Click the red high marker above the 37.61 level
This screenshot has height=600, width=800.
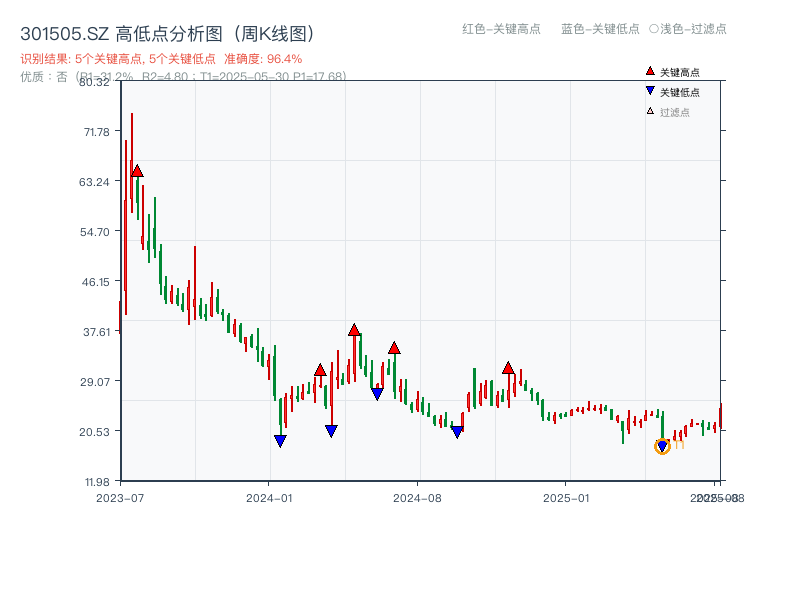pyautogui.click(x=354, y=328)
